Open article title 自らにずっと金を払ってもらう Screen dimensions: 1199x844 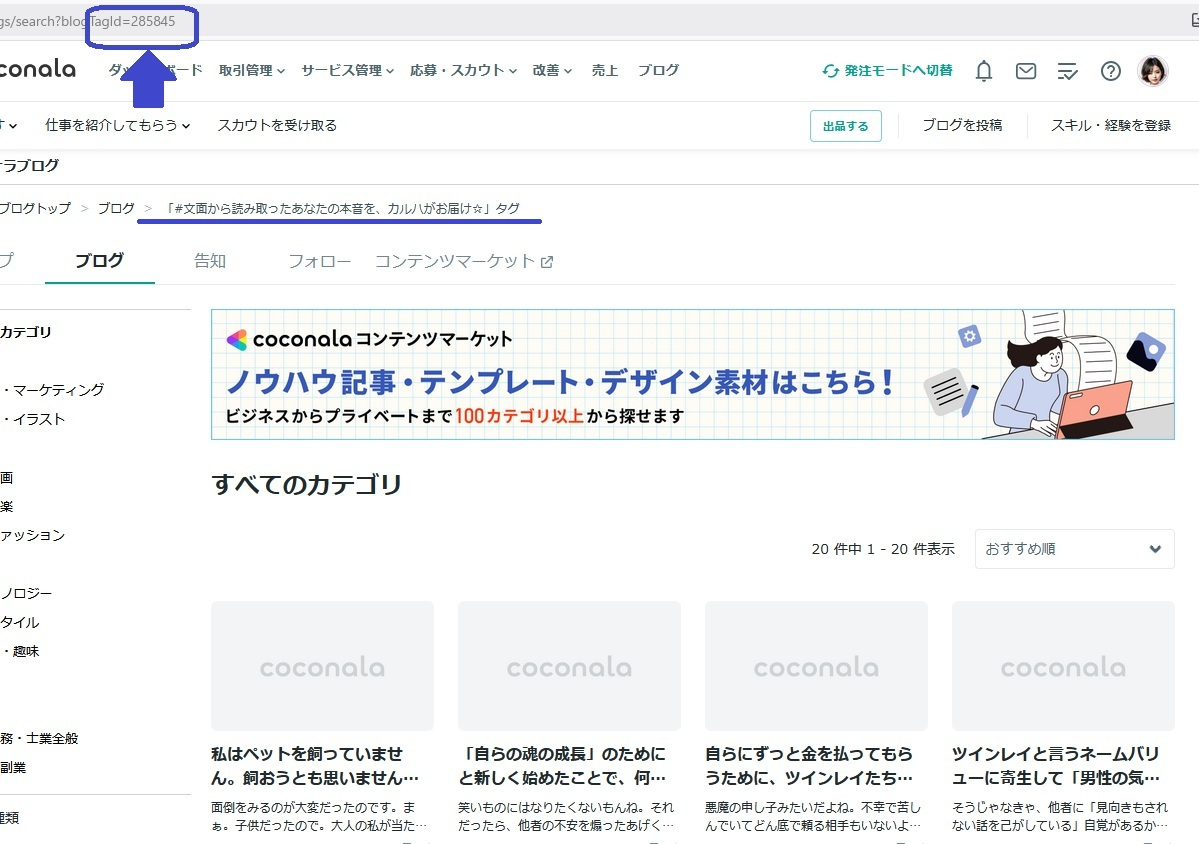pos(809,766)
